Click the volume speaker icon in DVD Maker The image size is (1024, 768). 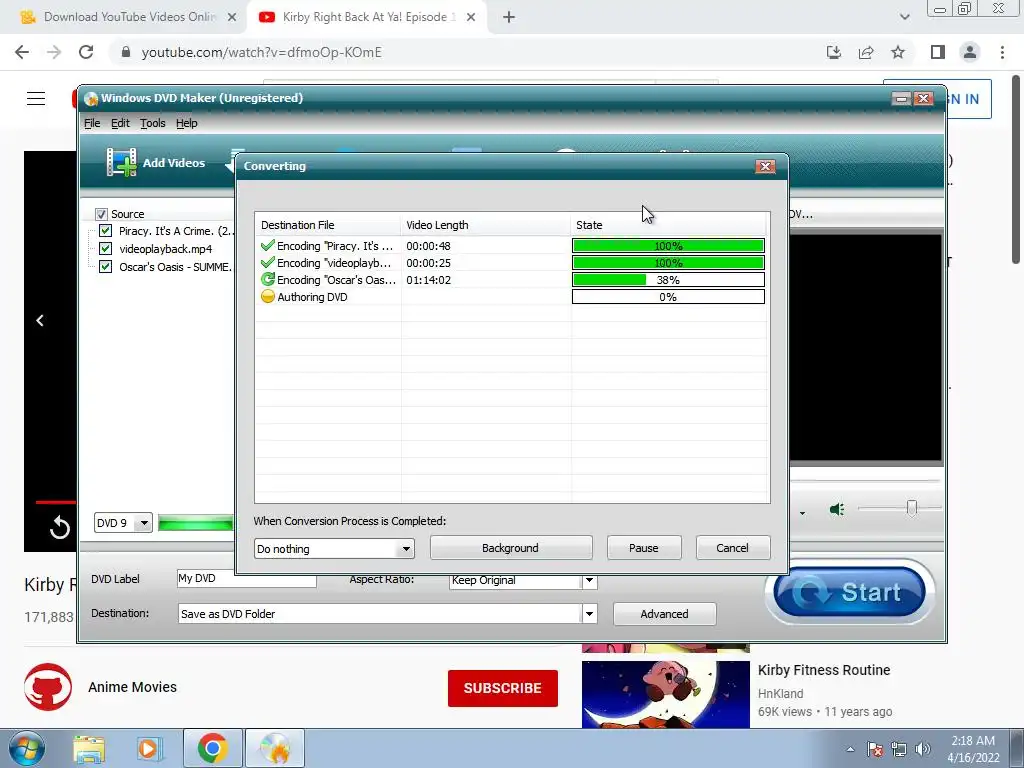click(x=837, y=509)
